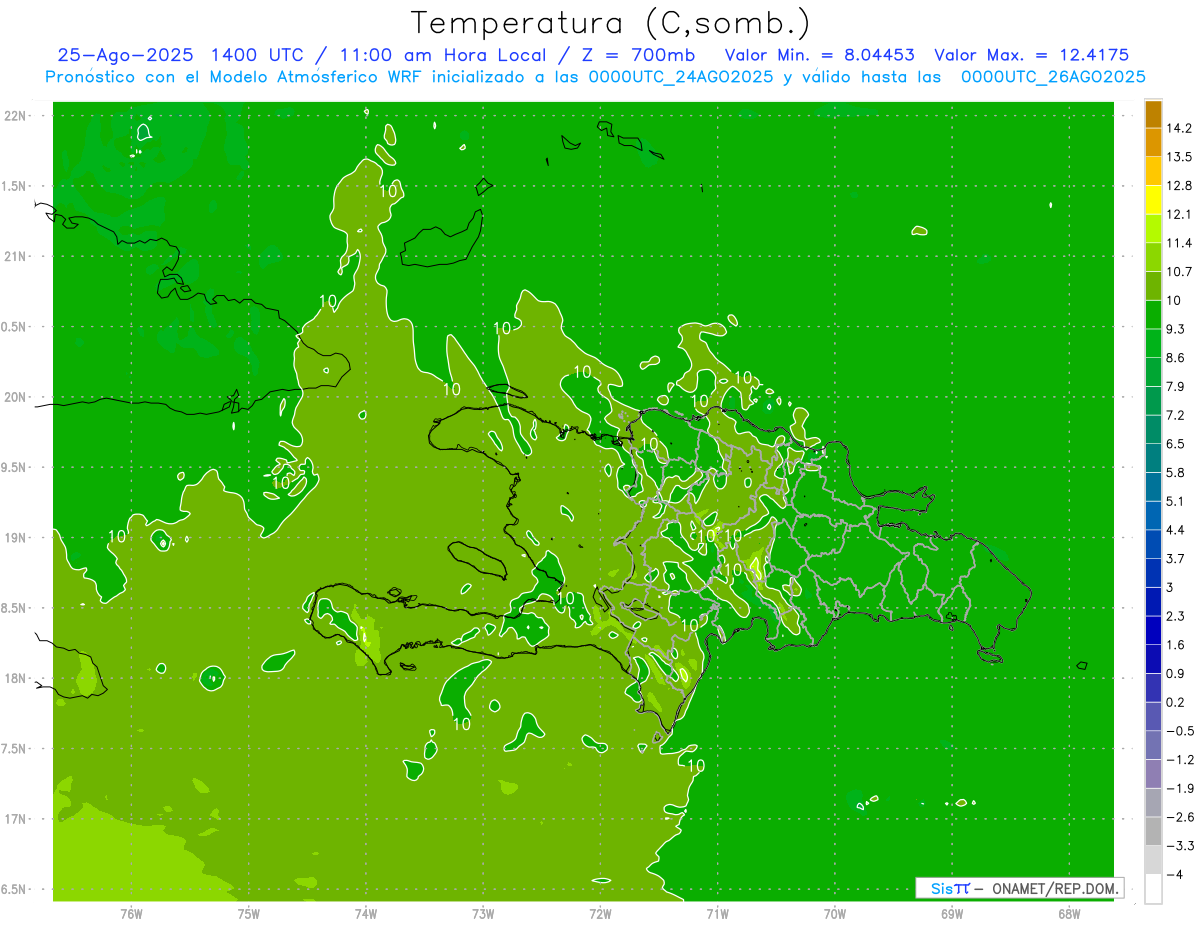This screenshot has width=1200, height=927.
Task: Pick the dark blue swatch between 1.6 and 2.3
Action: (1153, 630)
